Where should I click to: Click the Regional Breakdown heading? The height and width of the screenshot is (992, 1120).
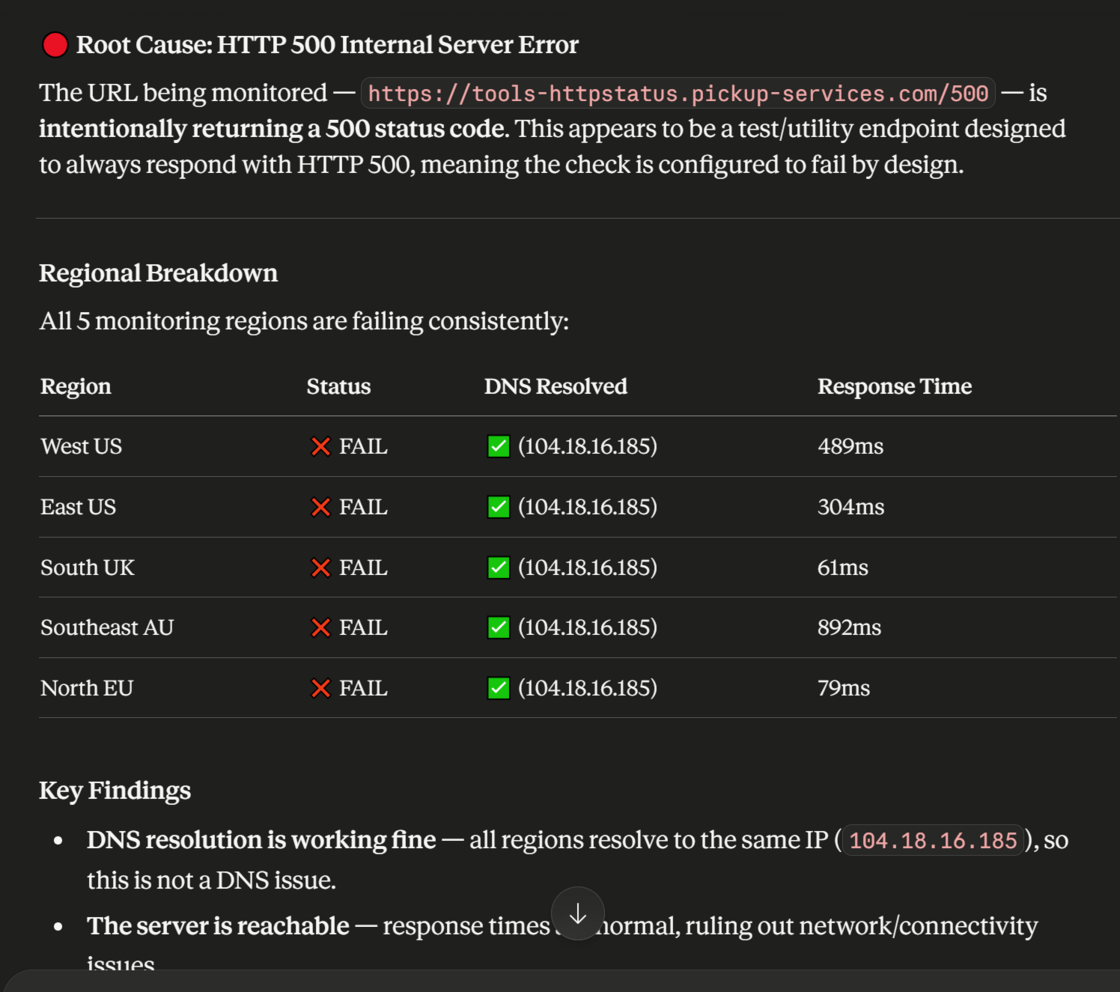[159, 274]
